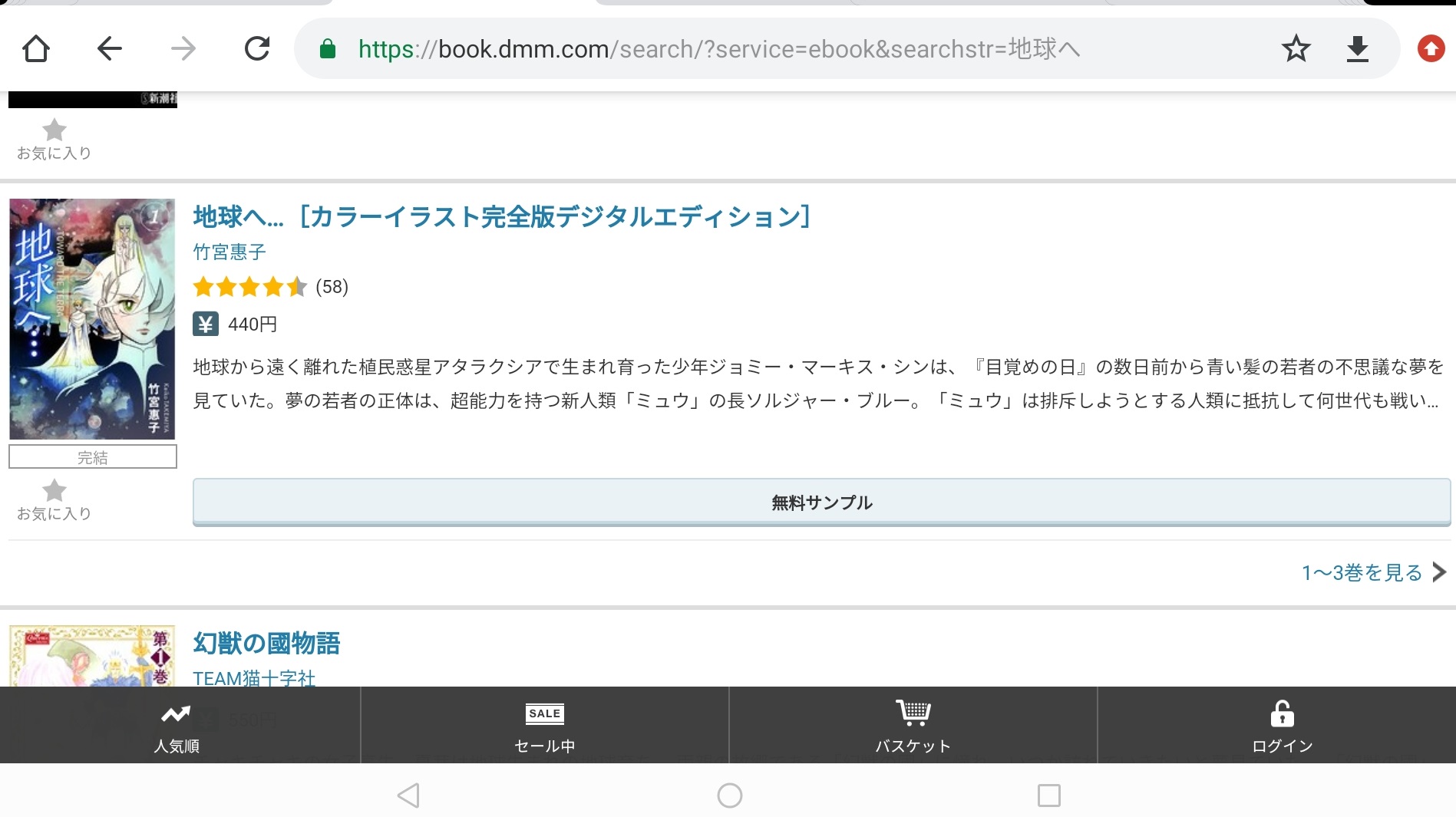This screenshot has width=1456, height=817.
Task: Open the 地球へ… カラーイラスト完全版 title link
Action: (501, 217)
